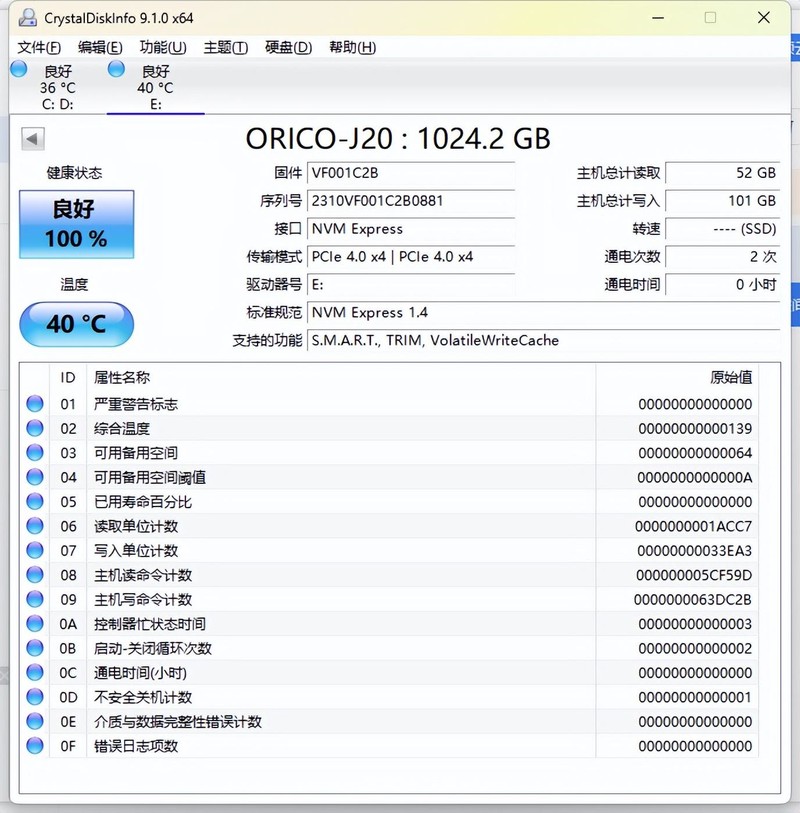The width and height of the screenshot is (800, 813).
Task: Click the blue status dot beside 严重警告标志
Action: point(35,404)
